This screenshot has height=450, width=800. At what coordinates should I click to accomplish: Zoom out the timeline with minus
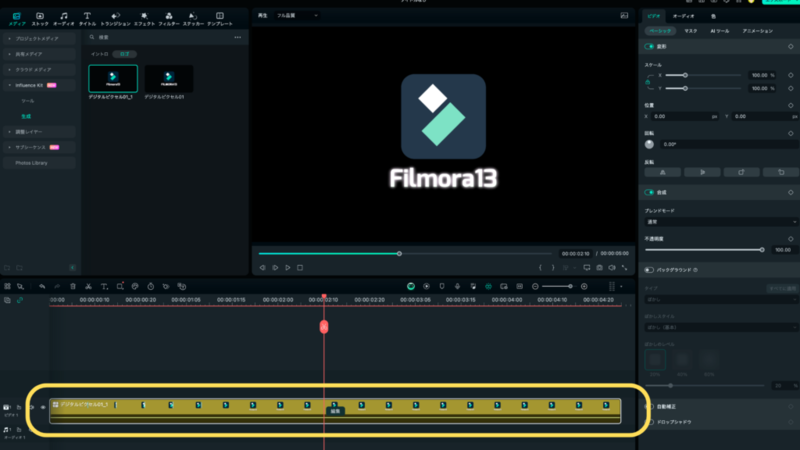click(x=535, y=287)
